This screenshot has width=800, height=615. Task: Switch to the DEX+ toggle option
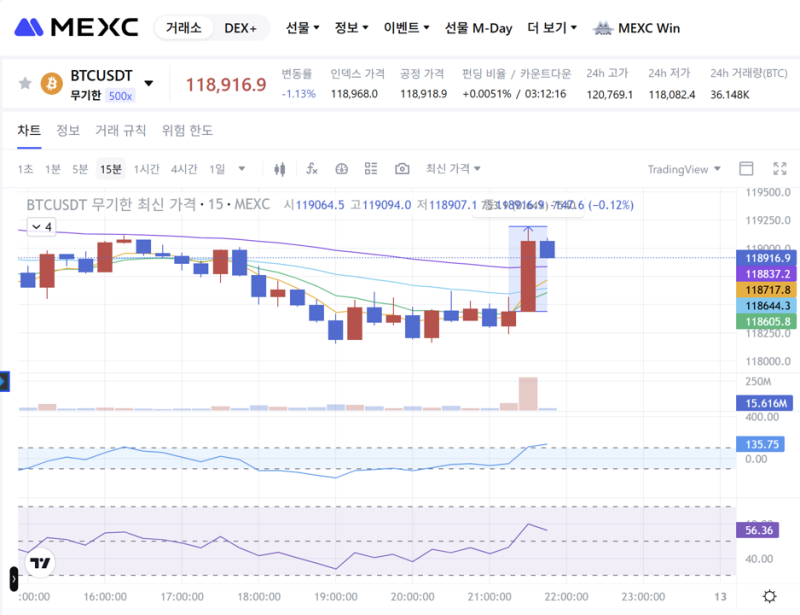(x=240, y=28)
